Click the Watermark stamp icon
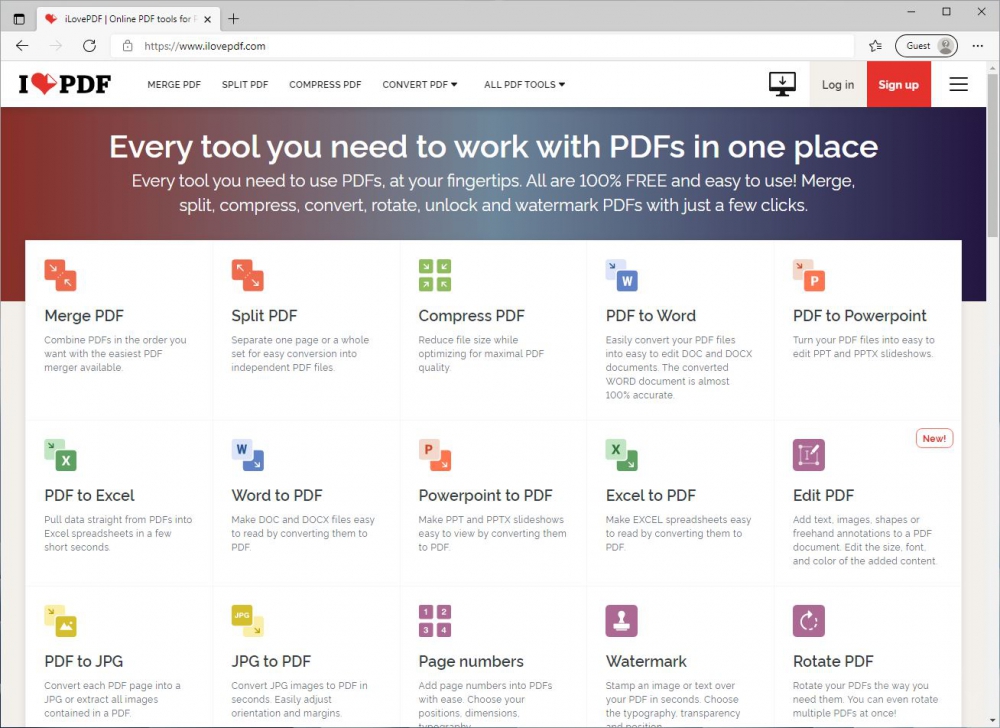 click(622, 621)
